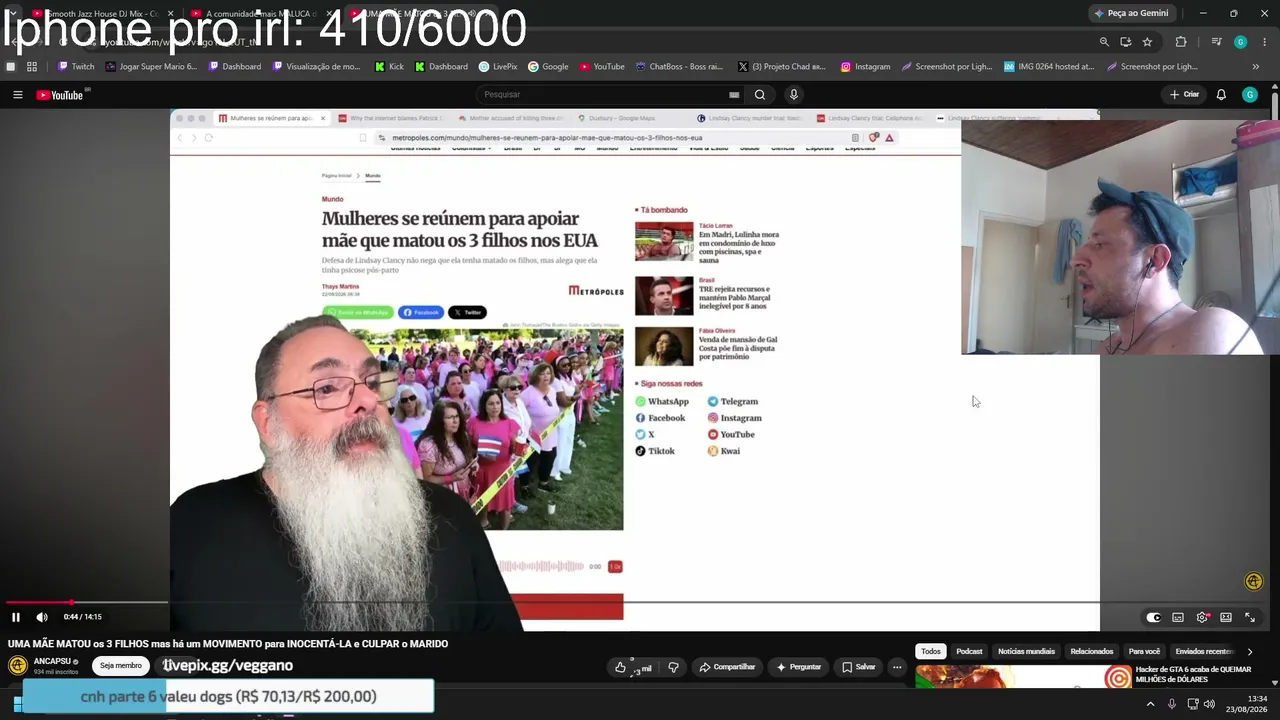Open the YouTube guide hamburger menu
Image resolution: width=1280 pixels, height=720 pixels.
click(x=17, y=95)
